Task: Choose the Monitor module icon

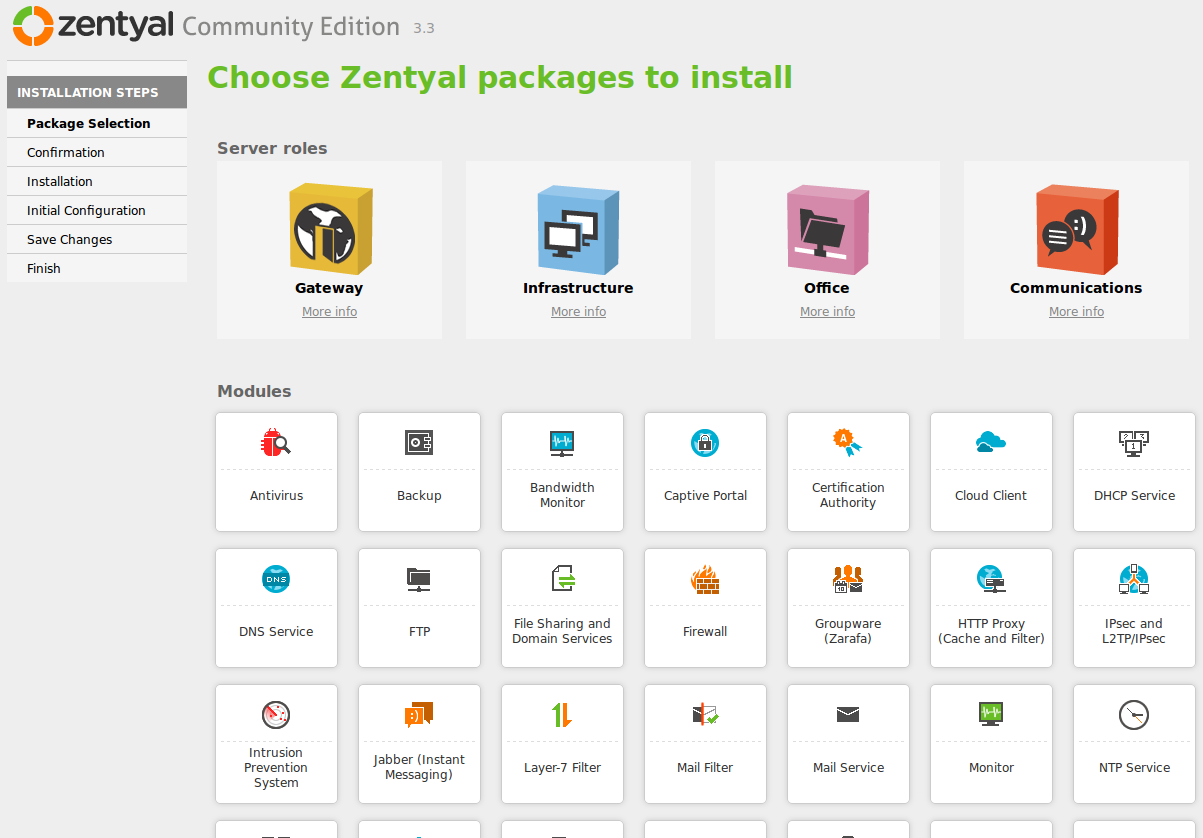Action: click(991, 714)
